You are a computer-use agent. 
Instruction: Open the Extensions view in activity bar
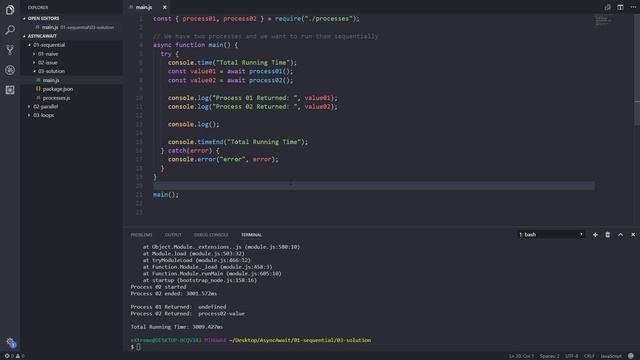(x=10, y=90)
